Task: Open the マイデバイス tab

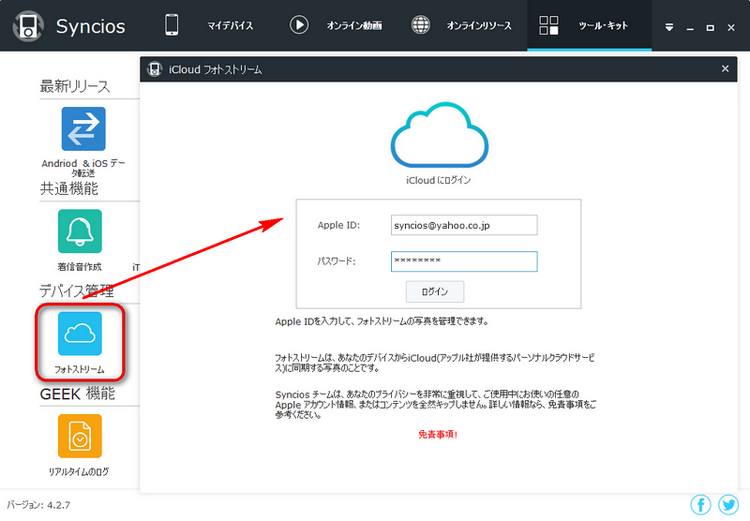Action: tap(230, 25)
